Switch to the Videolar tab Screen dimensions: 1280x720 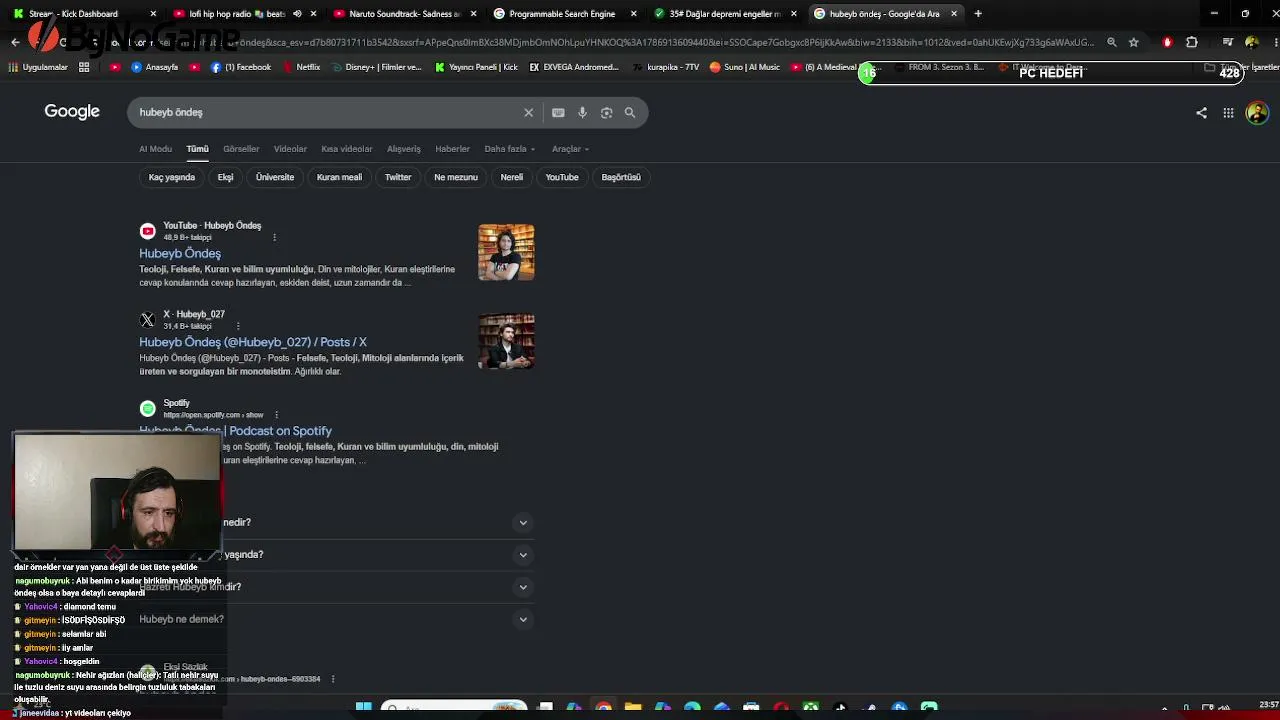point(290,149)
